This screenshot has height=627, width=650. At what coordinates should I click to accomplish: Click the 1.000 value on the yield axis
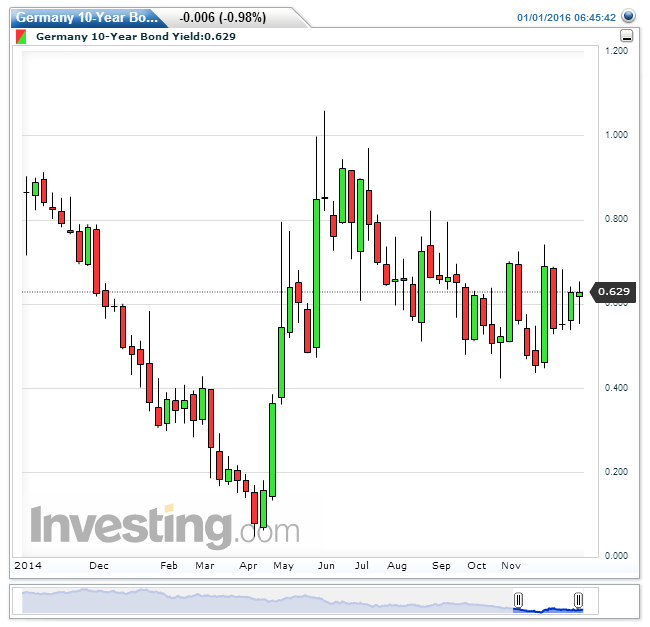tap(616, 135)
